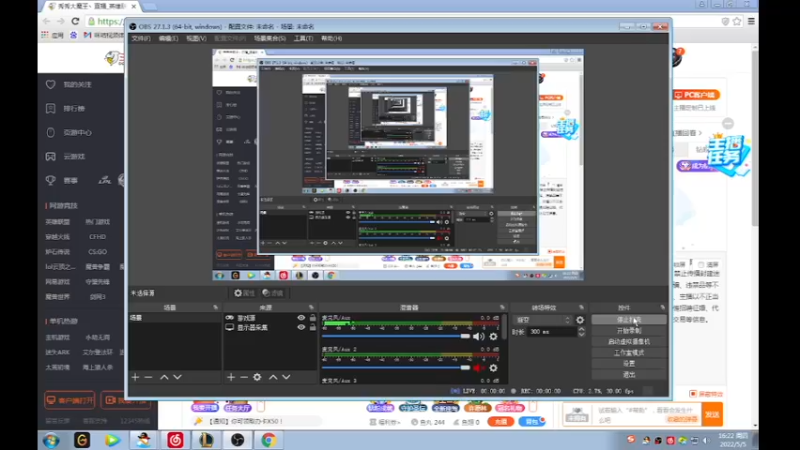
Task: Open gear settings for Mic/Aux 2 channel
Action: click(493, 367)
